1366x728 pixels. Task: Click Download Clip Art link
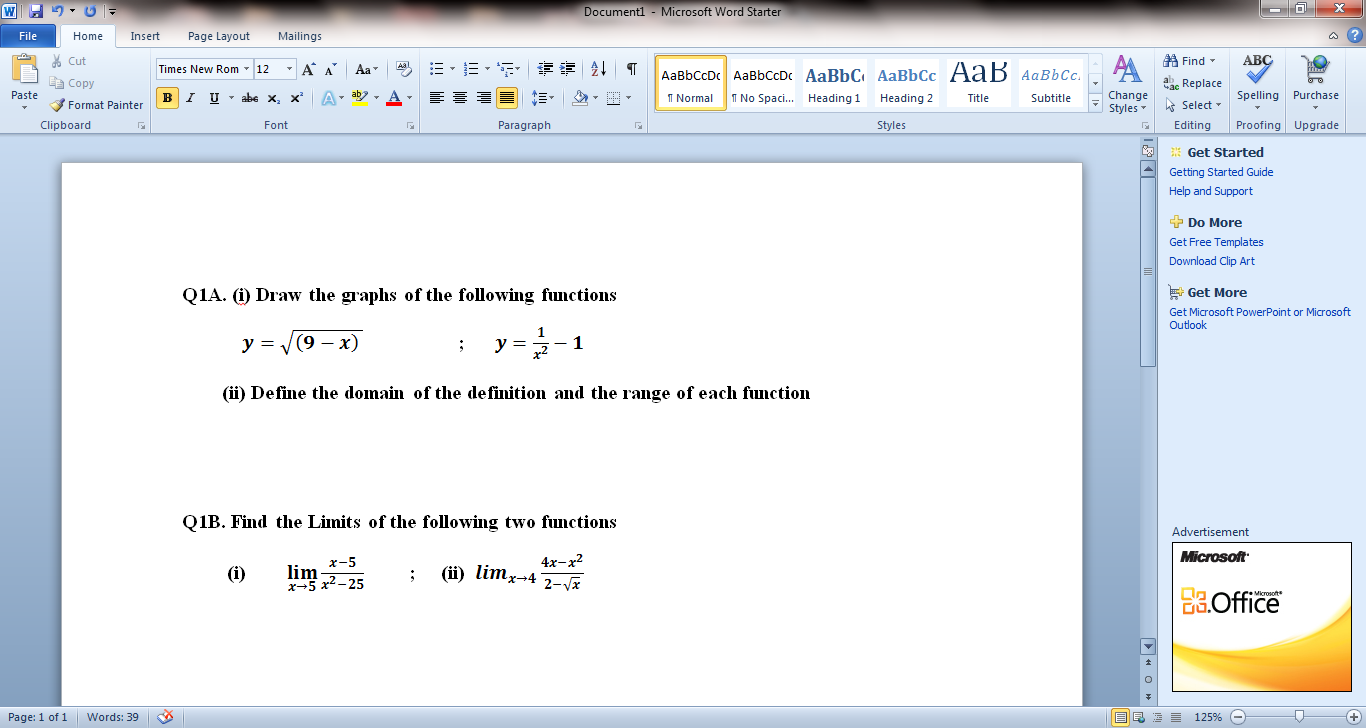coord(1211,261)
